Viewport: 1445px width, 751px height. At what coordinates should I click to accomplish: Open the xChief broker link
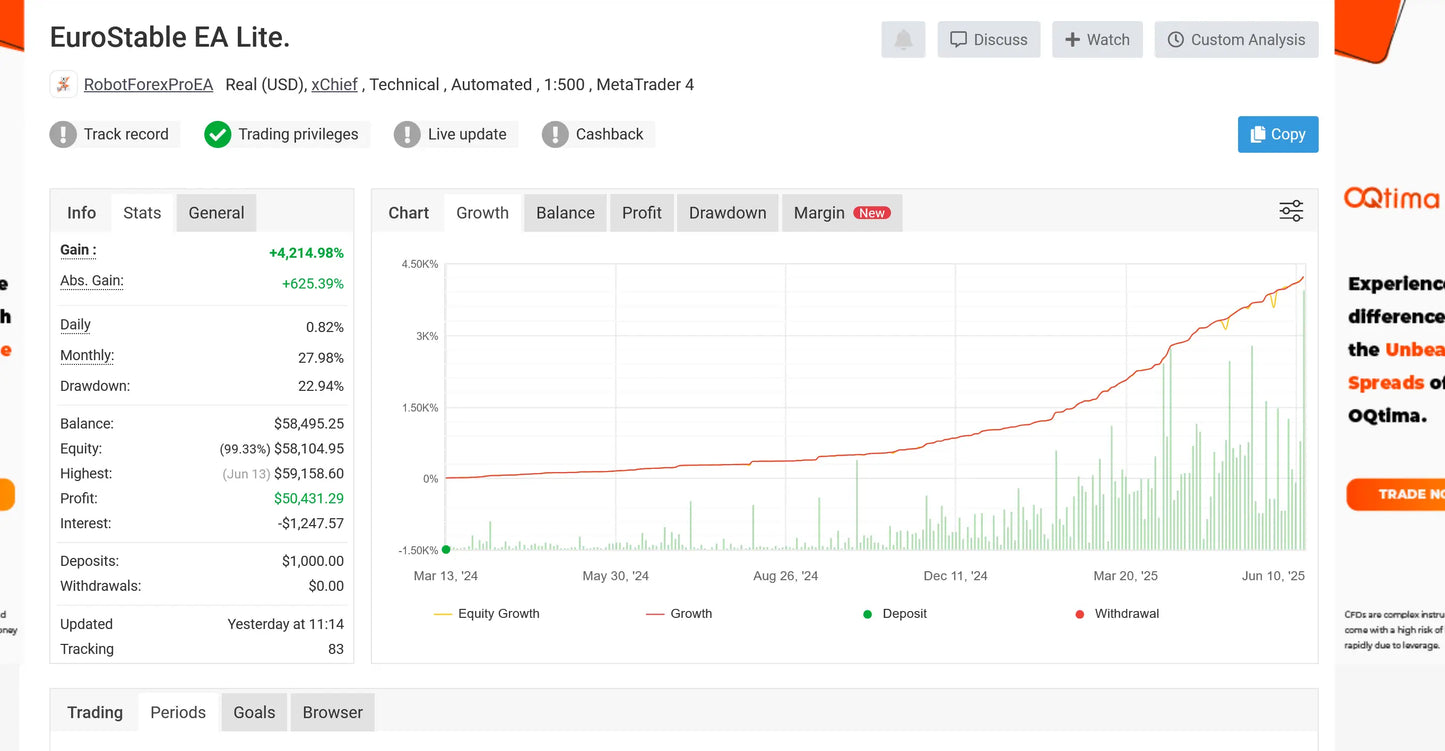click(334, 85)
